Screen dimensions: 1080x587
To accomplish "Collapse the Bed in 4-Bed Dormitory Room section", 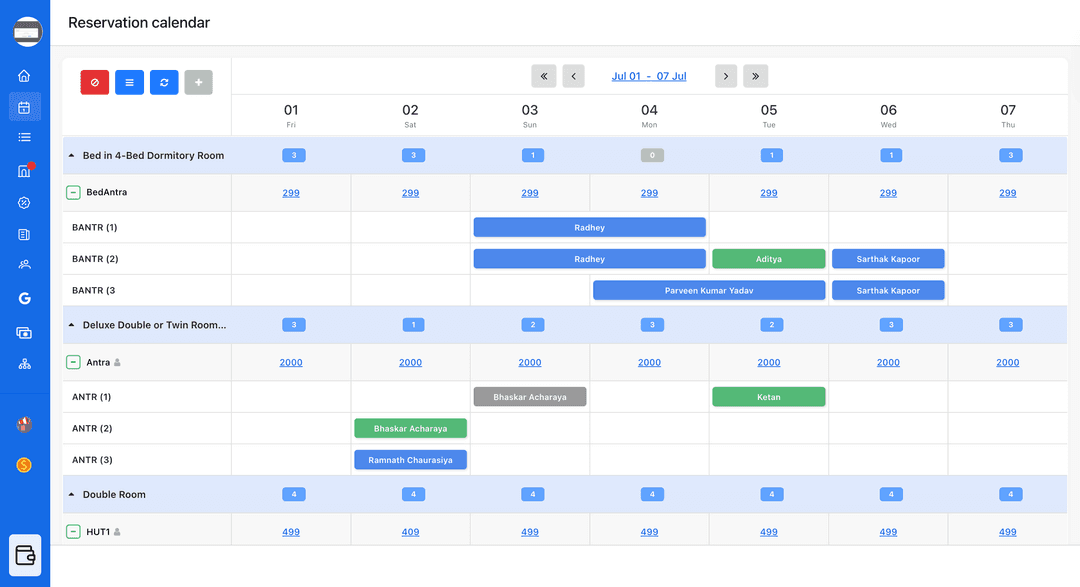I will (x=71, y=155).
